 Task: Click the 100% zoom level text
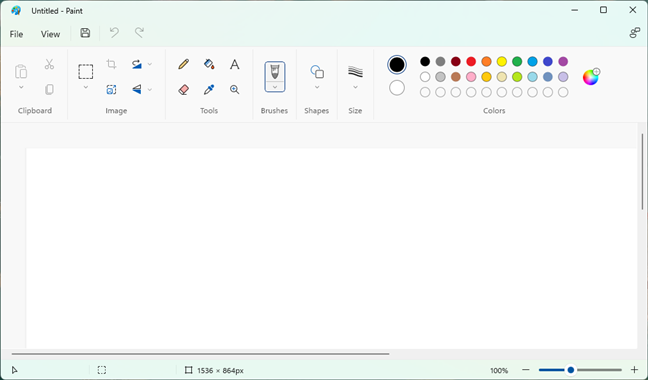pyautogui.click(x=499, y=370)
